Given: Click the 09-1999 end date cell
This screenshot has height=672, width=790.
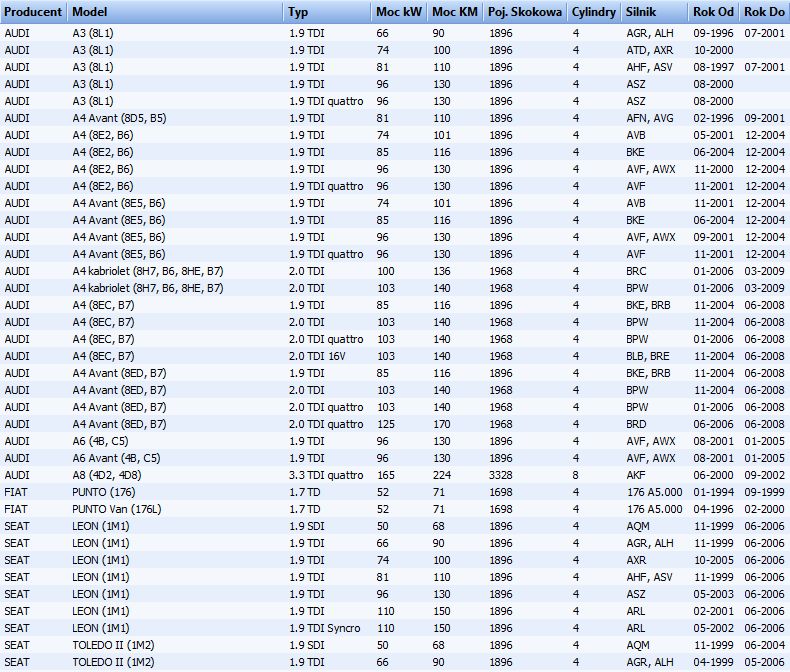Looking at the screenshot, I should click(765, 492).
